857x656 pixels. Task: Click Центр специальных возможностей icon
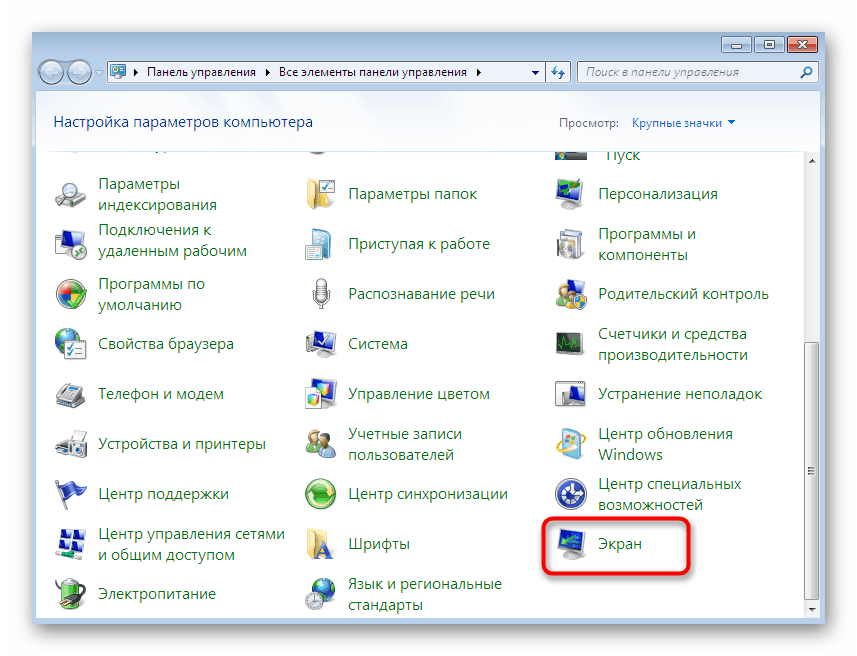(x=571, y=494)
